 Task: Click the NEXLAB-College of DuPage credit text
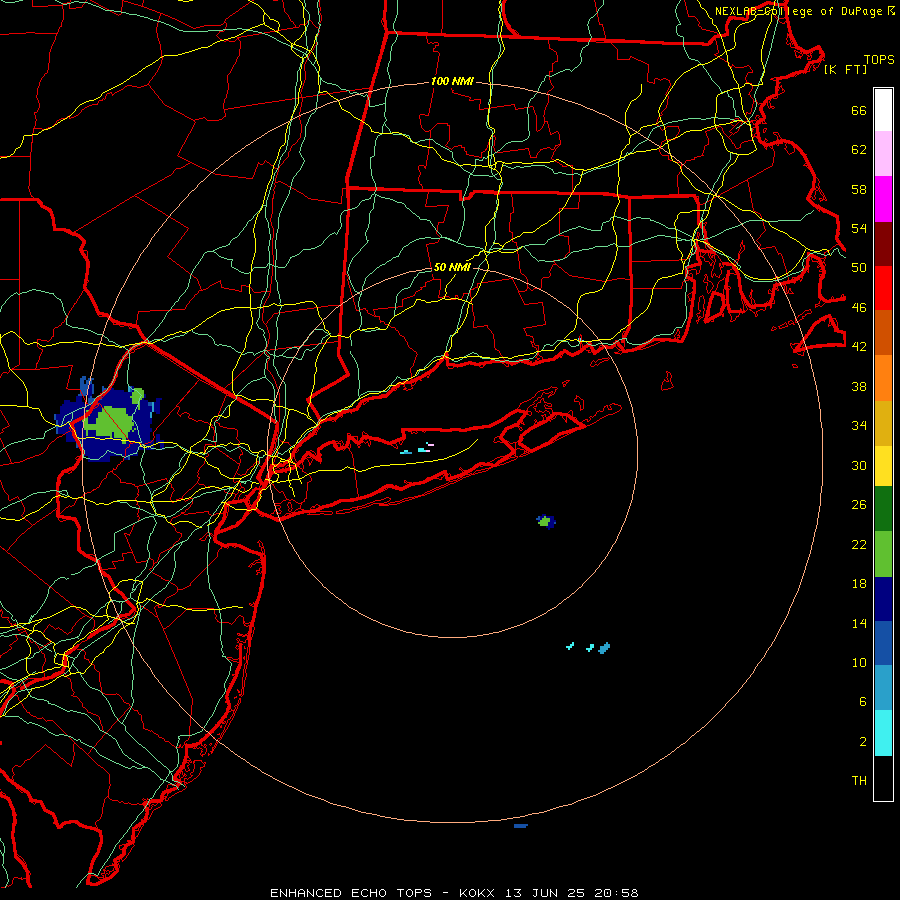tap(804, 11)
